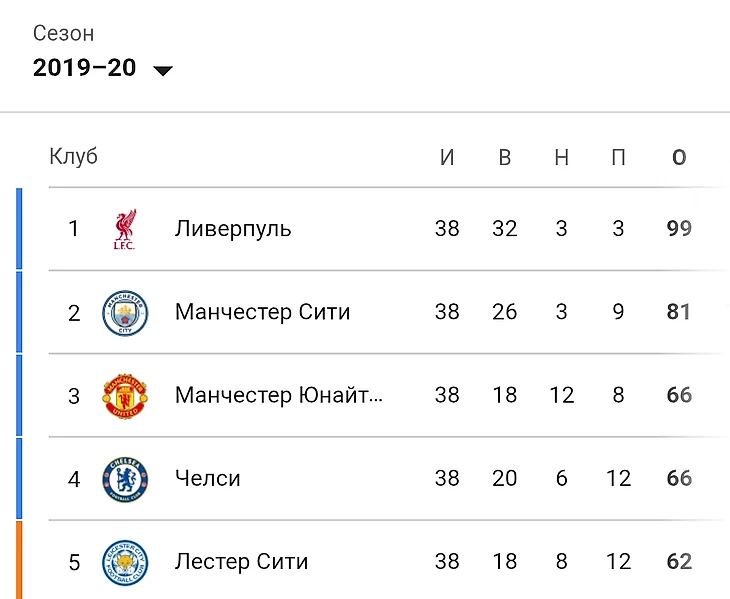Click the Manchester City crest icon

[125, 313]
